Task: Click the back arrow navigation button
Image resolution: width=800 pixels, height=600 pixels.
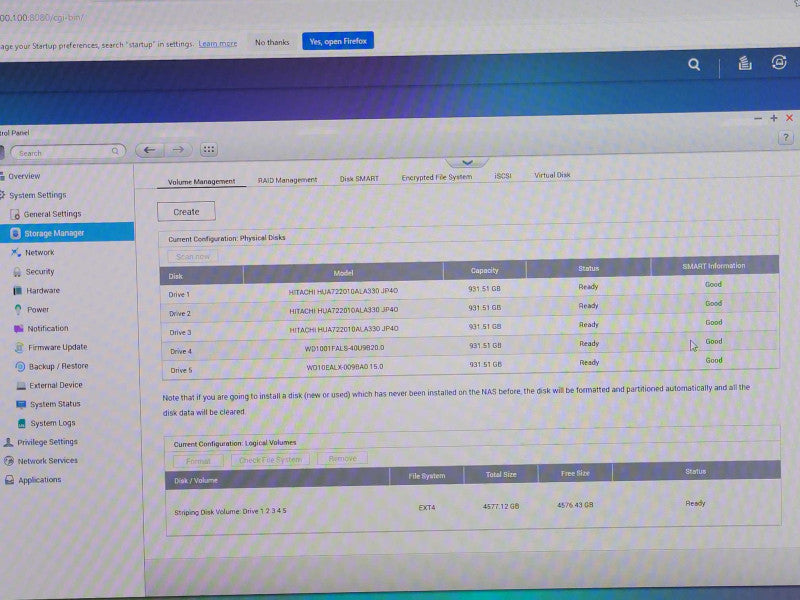Action: pos(149,150)
